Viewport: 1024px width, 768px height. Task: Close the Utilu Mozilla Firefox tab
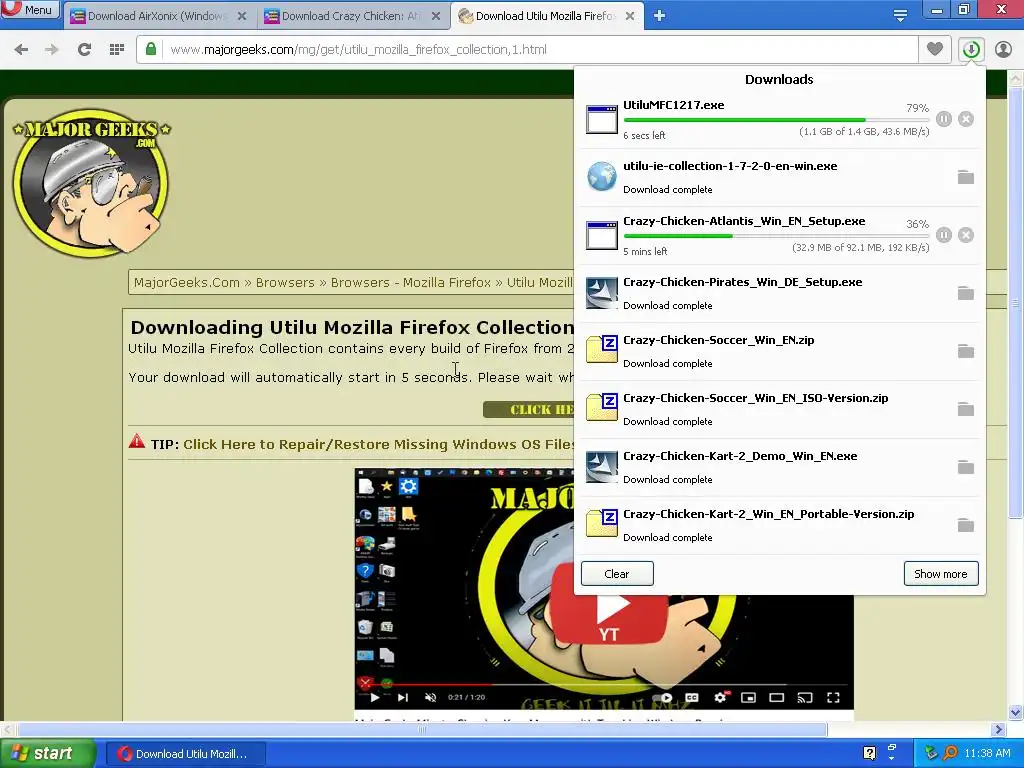[630, 16]
